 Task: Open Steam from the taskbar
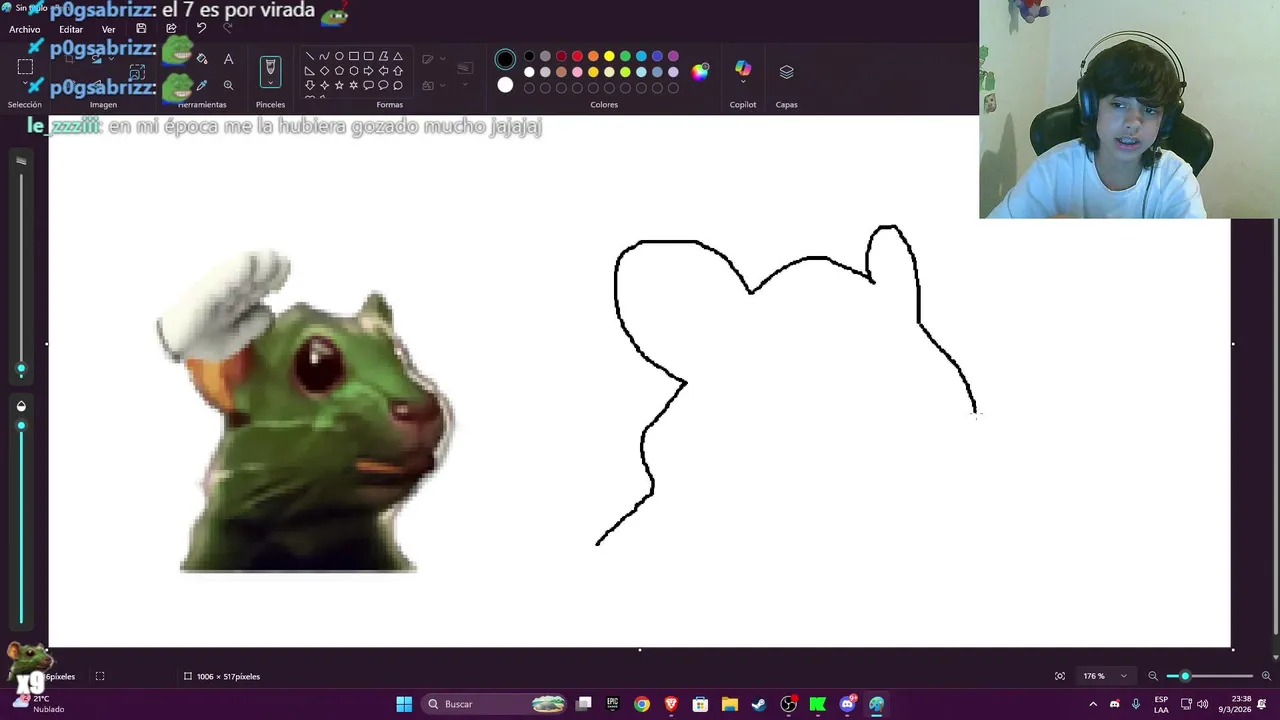coord(759,704)
